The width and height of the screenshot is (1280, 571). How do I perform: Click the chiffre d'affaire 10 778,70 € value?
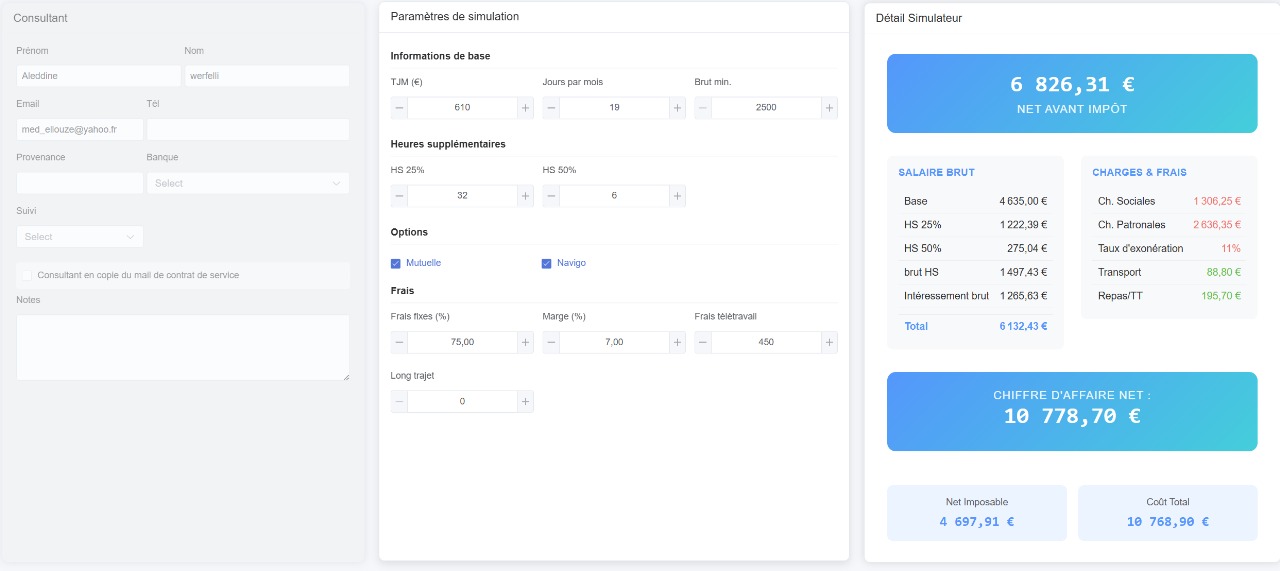1072,416
